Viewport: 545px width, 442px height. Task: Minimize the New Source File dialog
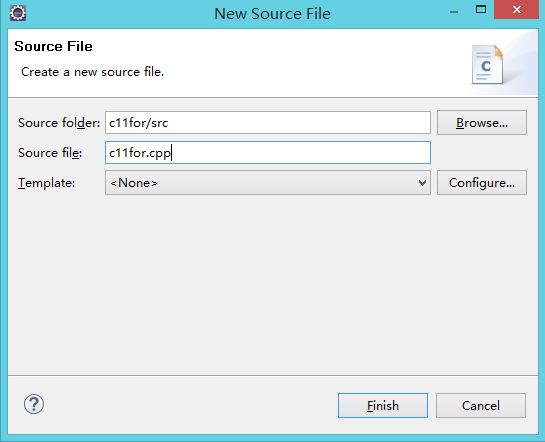coord(454,12)
